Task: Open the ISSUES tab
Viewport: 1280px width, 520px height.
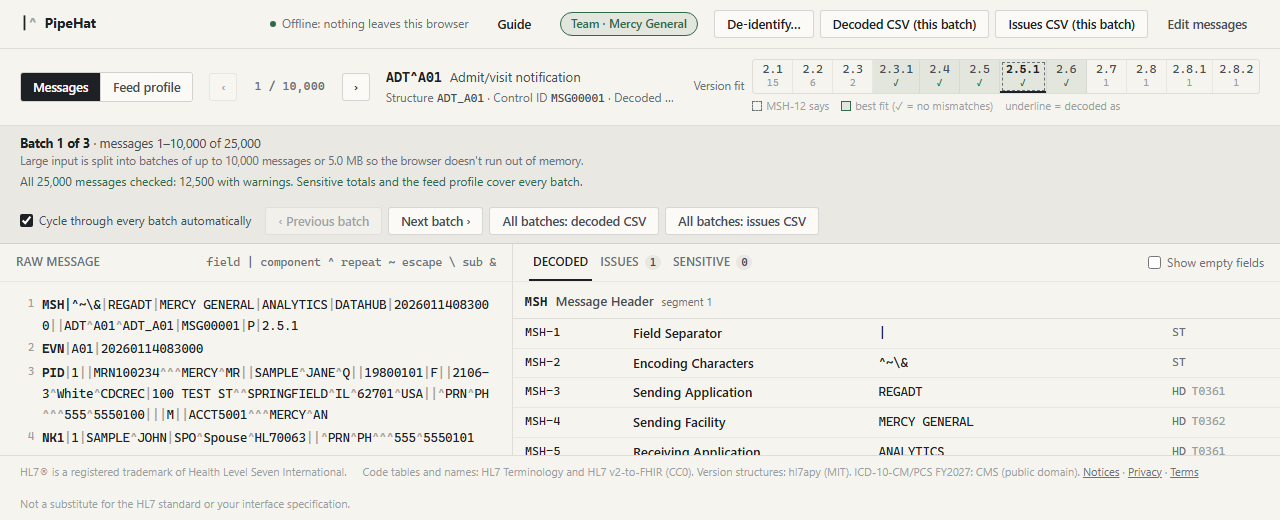Action: pyautogui.click(x=630, y=262)
